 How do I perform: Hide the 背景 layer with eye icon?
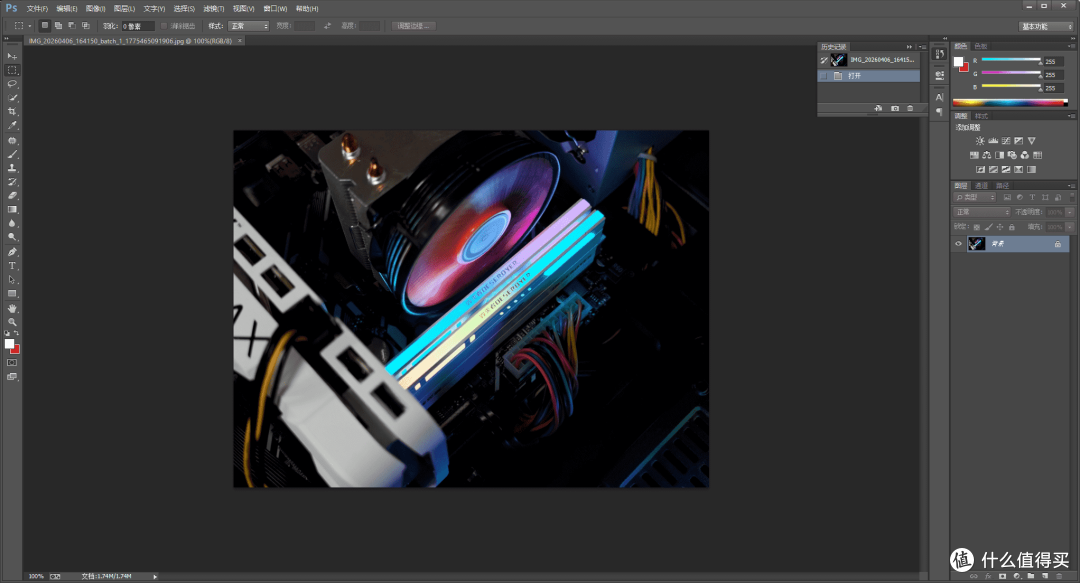pos(958,244)
